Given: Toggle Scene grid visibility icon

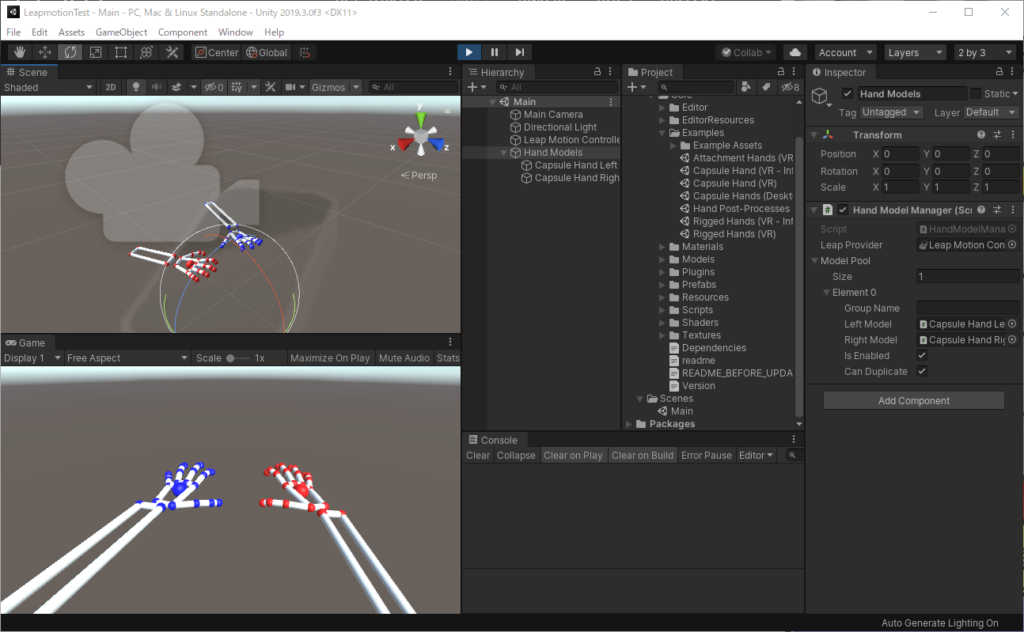Looking at the screenshot, I should pyautogui.click(x=236, y=87).
